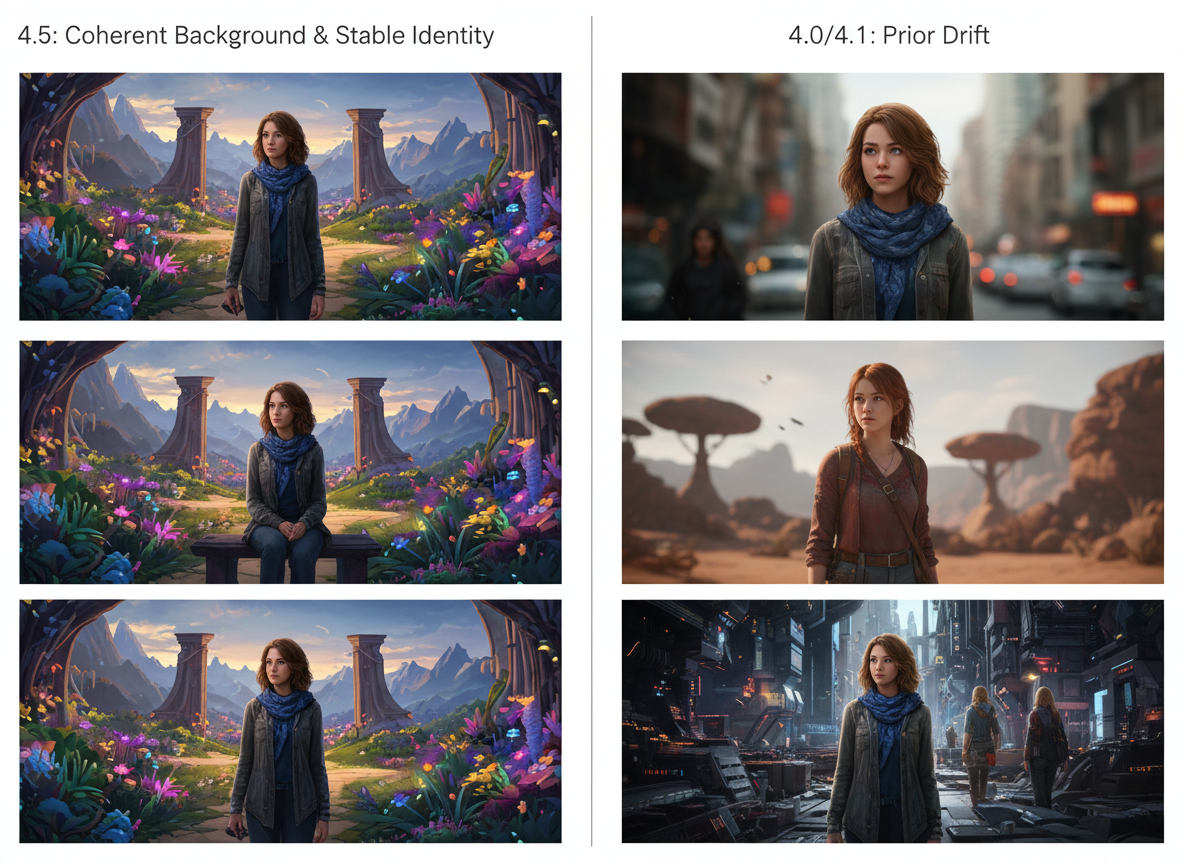Open the bottom-left garden image with woman looking aside
This screenshot has height=864, width=1184.
[x=290, y=721]
